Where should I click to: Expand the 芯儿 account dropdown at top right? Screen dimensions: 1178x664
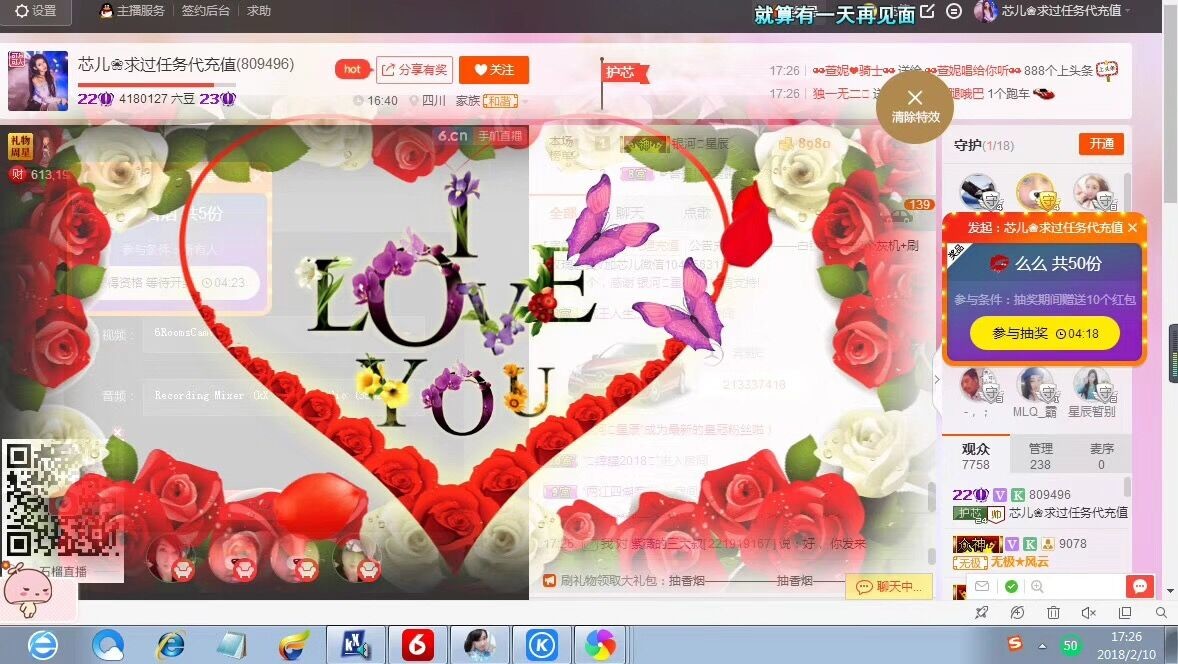[1128, 11]
